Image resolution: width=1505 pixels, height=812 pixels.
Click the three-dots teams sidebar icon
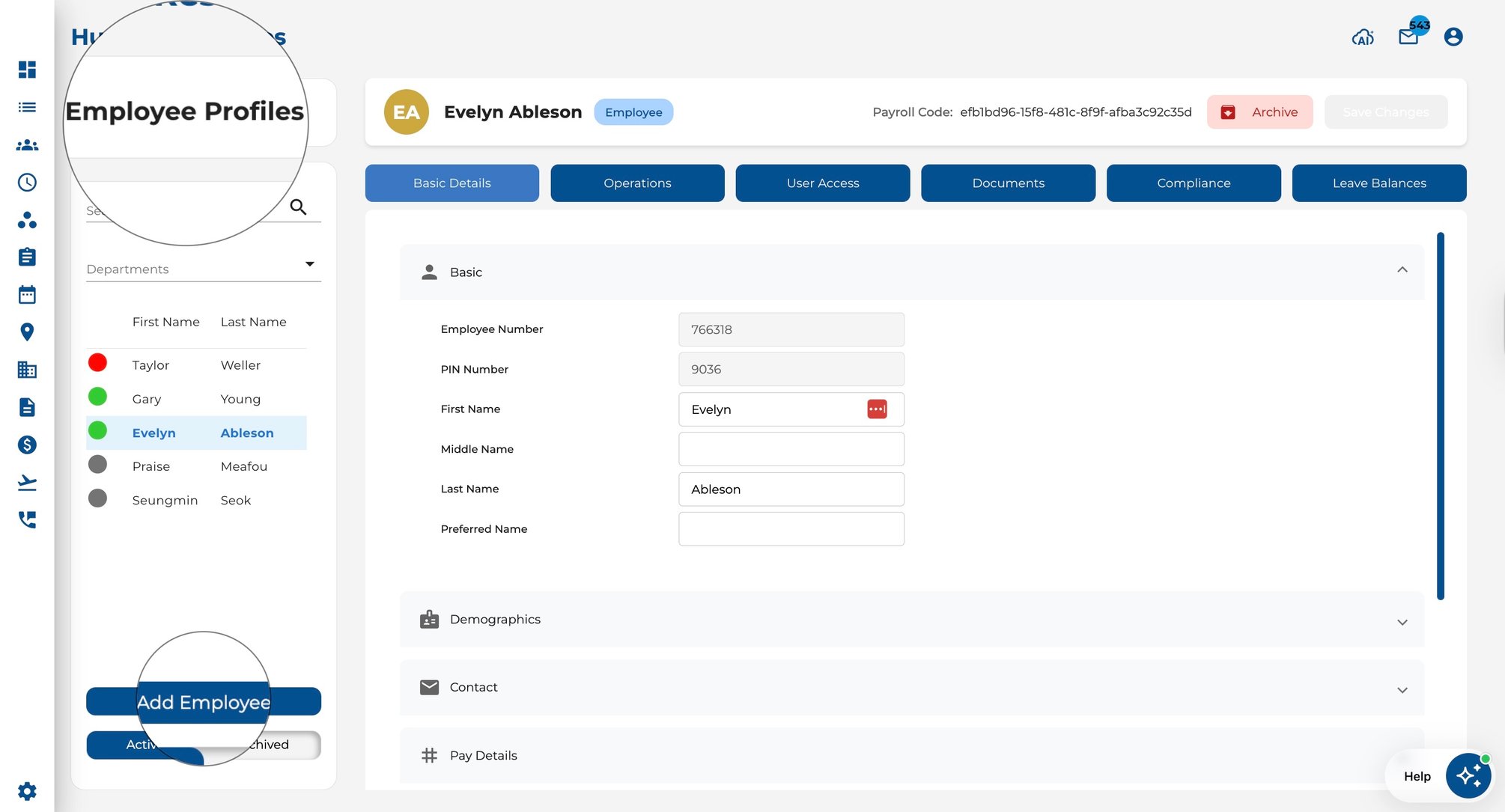tap(27, 220)
